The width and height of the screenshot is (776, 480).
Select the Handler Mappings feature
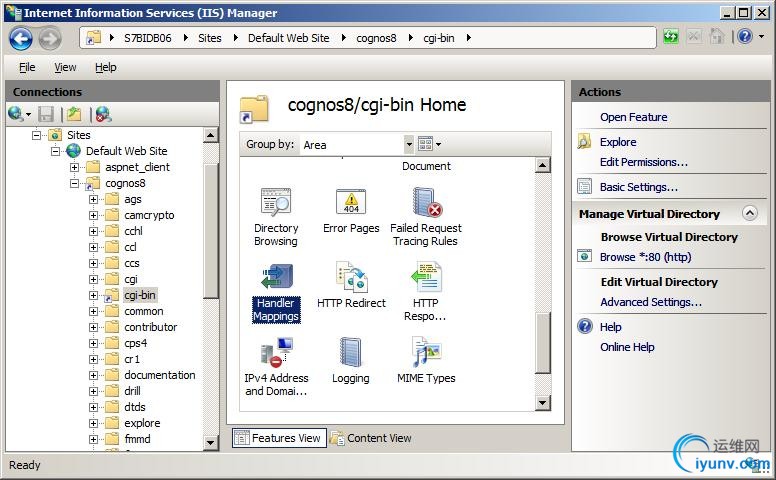coord(276,293)
